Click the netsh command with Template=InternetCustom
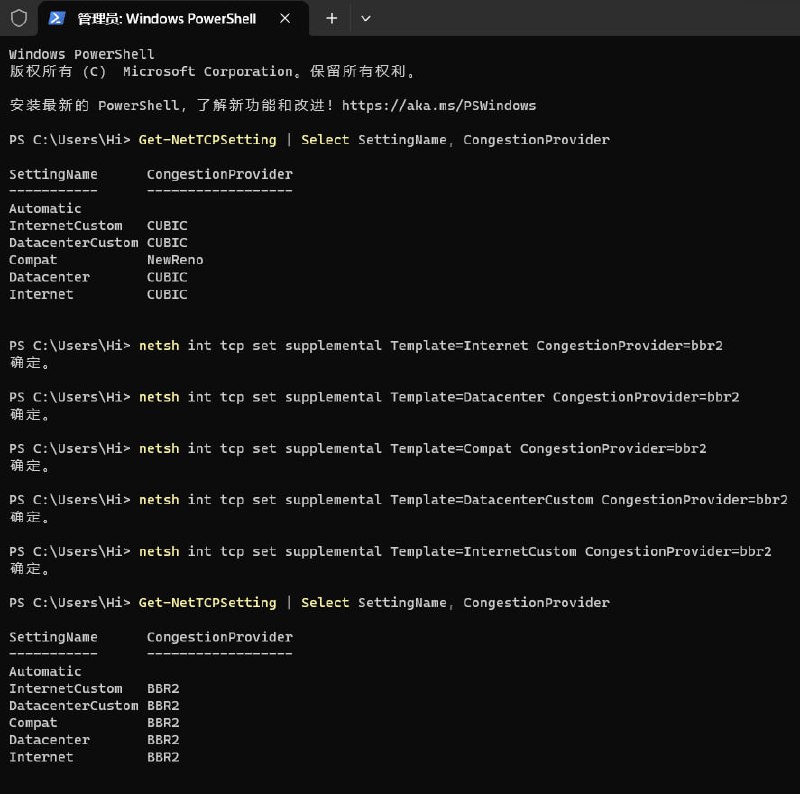 pyautogui.click(x=455, y=551)
